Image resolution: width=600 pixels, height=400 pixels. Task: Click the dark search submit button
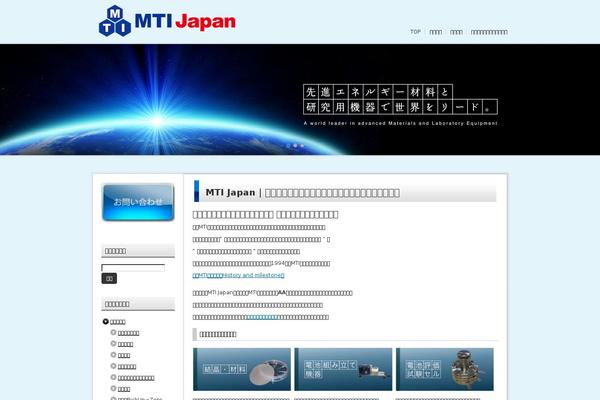click(109, 278)
